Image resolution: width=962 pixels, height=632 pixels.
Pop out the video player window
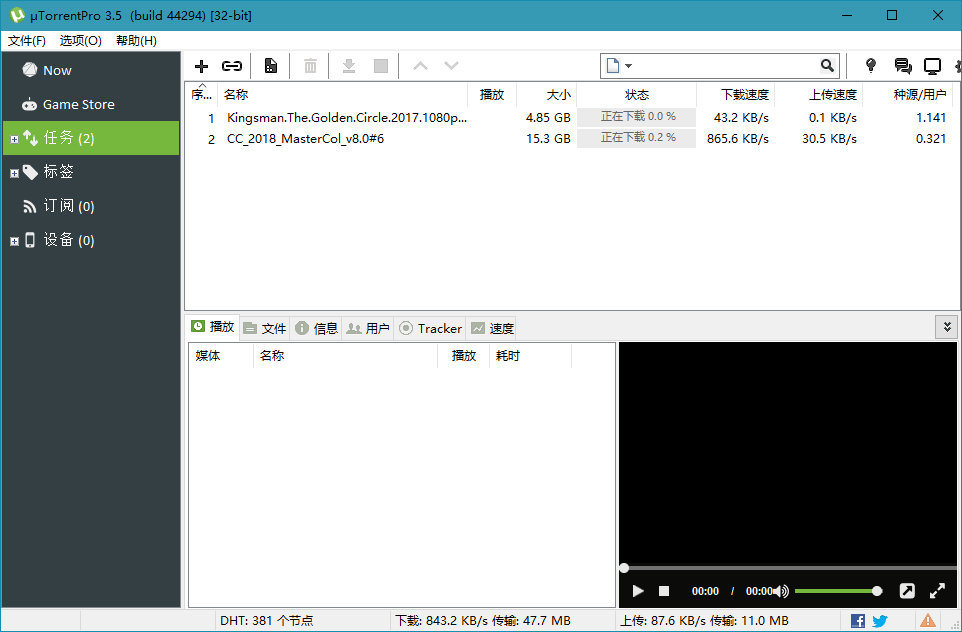906,591
